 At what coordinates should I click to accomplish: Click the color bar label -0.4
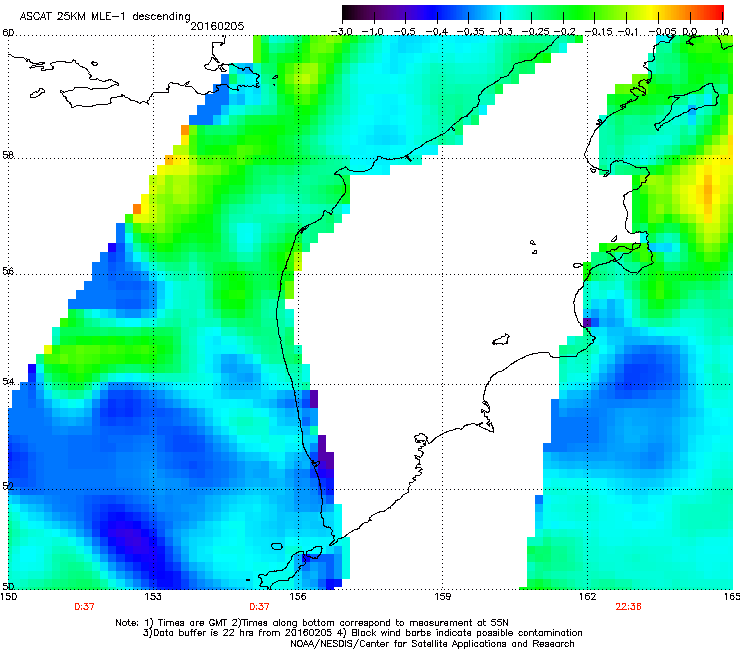[x=437, y=32]
